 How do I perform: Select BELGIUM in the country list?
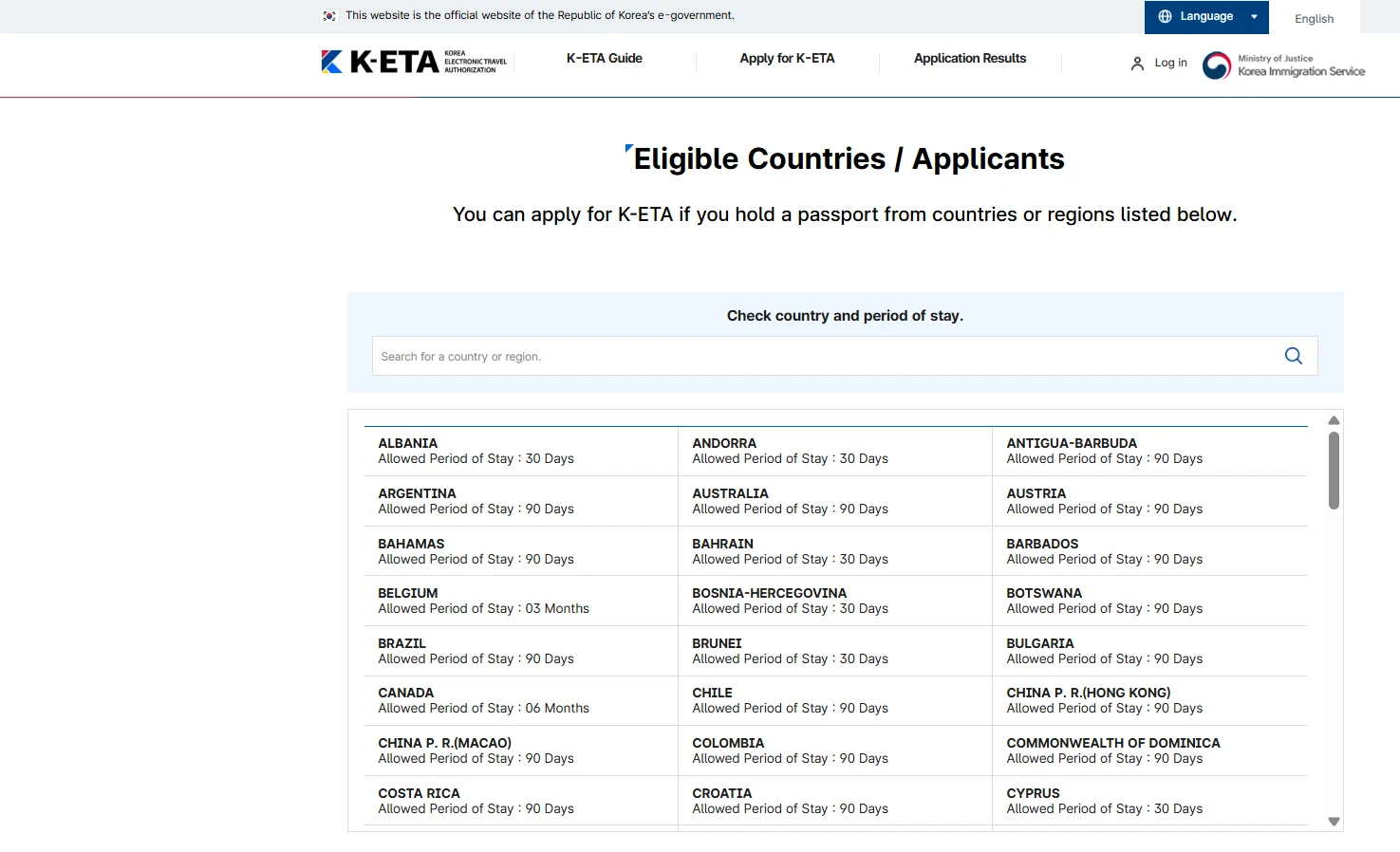[x=521, y=601]
